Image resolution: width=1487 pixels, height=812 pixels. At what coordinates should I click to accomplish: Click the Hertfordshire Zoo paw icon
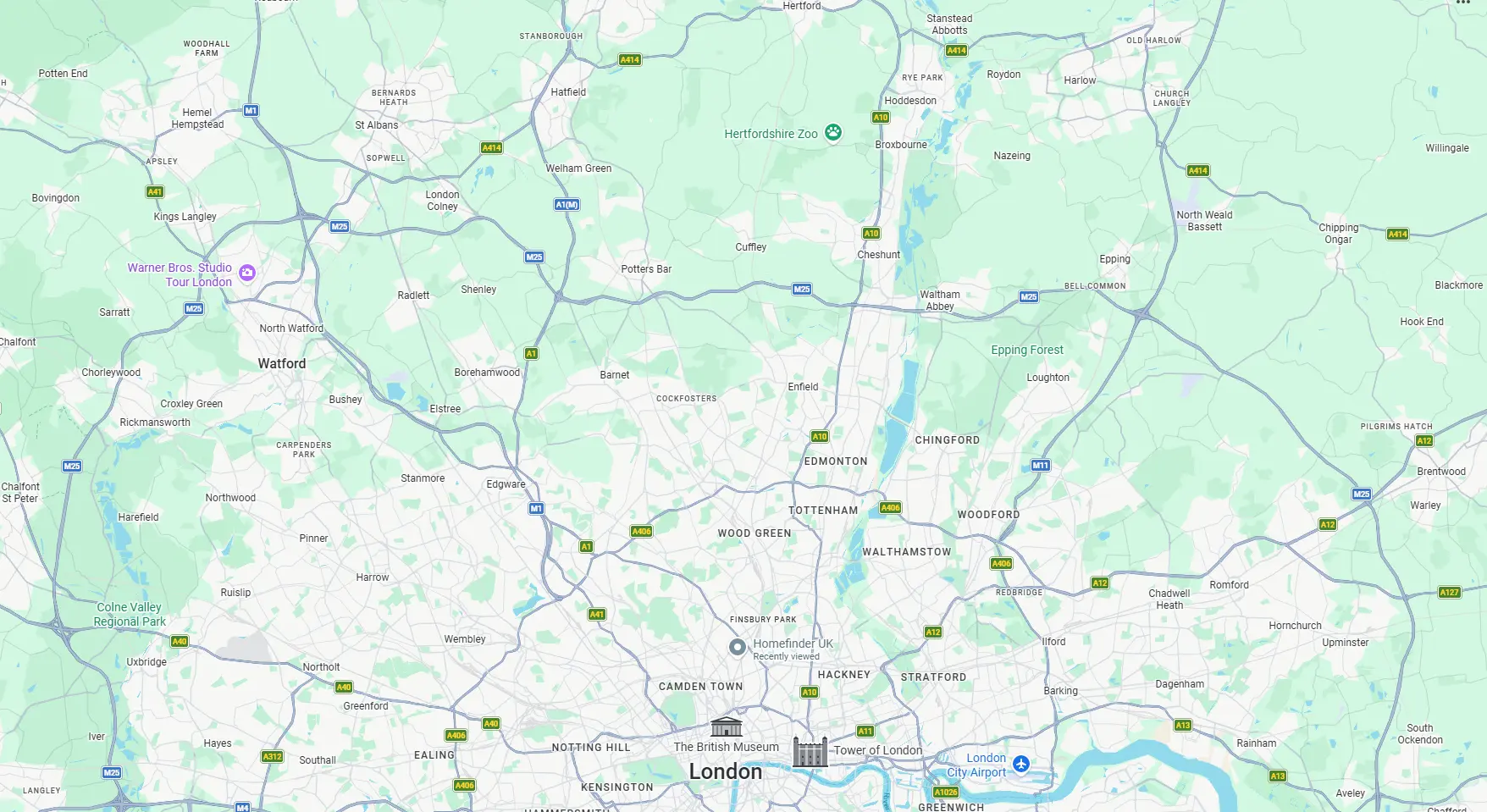tap(833, 132)
